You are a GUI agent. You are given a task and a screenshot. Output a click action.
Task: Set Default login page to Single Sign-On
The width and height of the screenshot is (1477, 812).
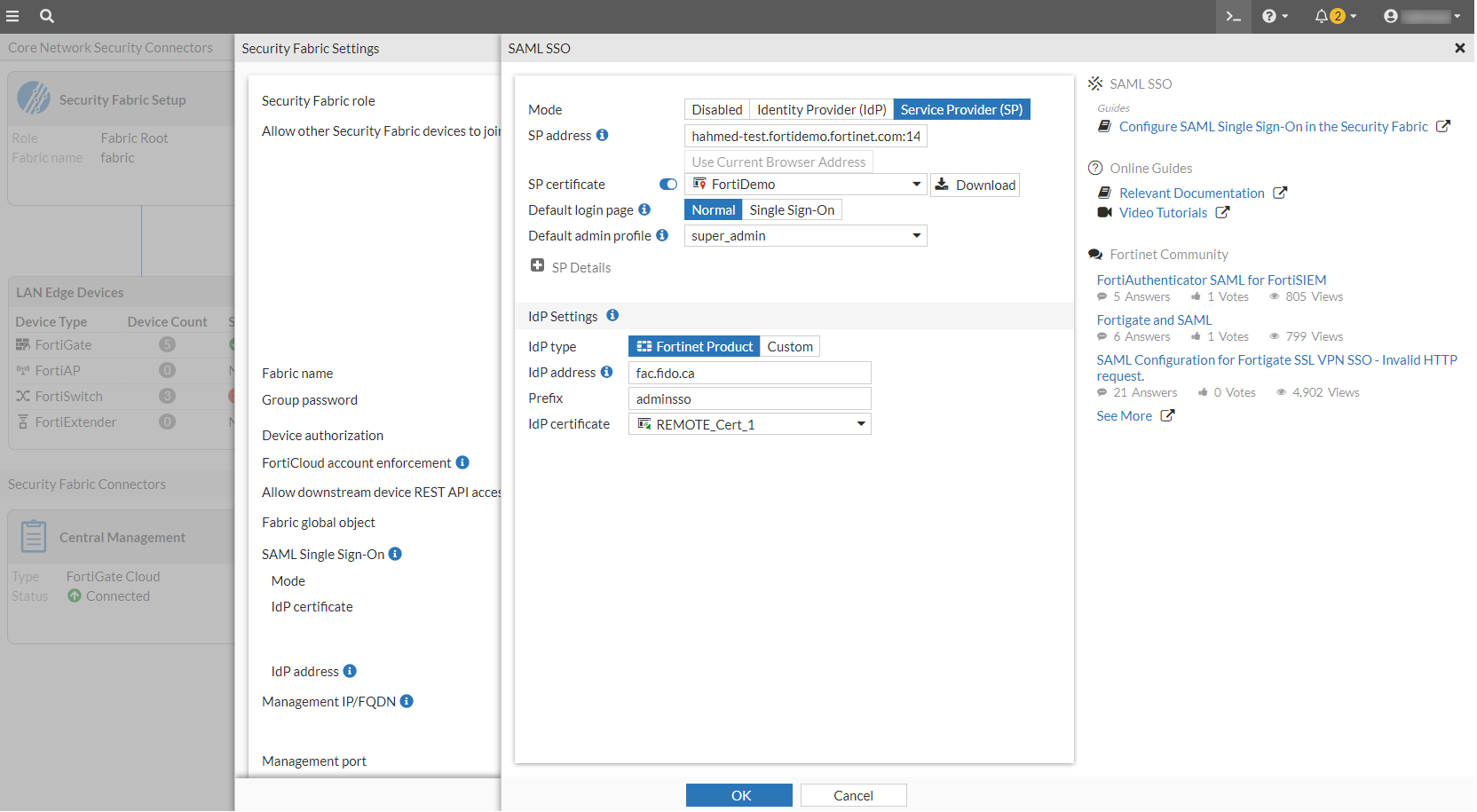pyautogui.click(x=792, y=209)
